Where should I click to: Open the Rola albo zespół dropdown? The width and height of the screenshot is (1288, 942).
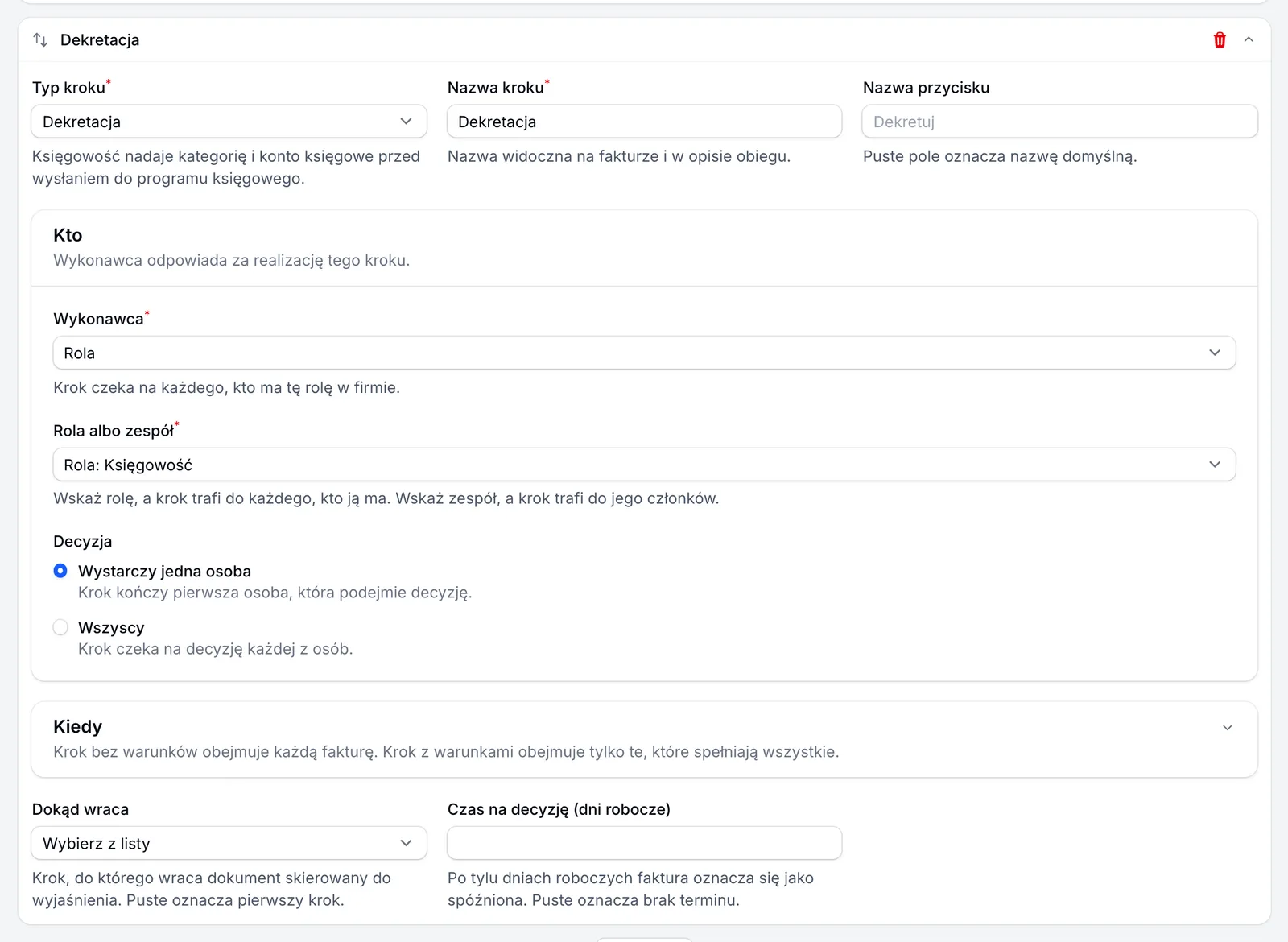pyautogui.click(x=644, y=465)
